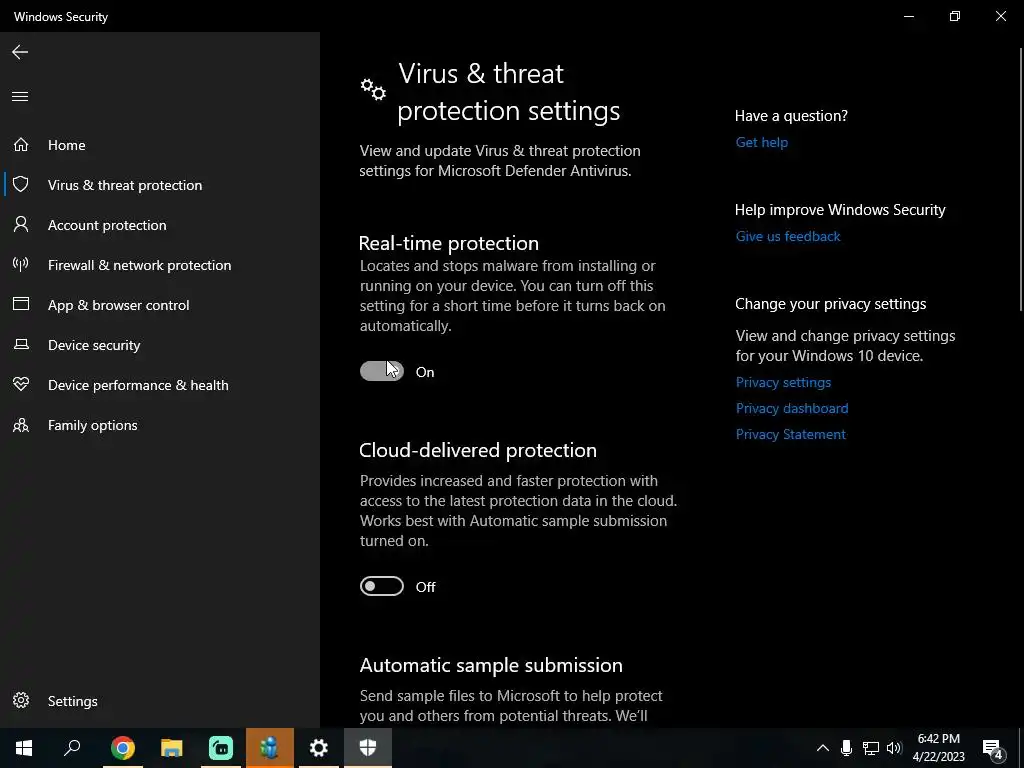Open Device security section
The width and height of the screenshot is (1024, 768).
click(x=94, y=345)
